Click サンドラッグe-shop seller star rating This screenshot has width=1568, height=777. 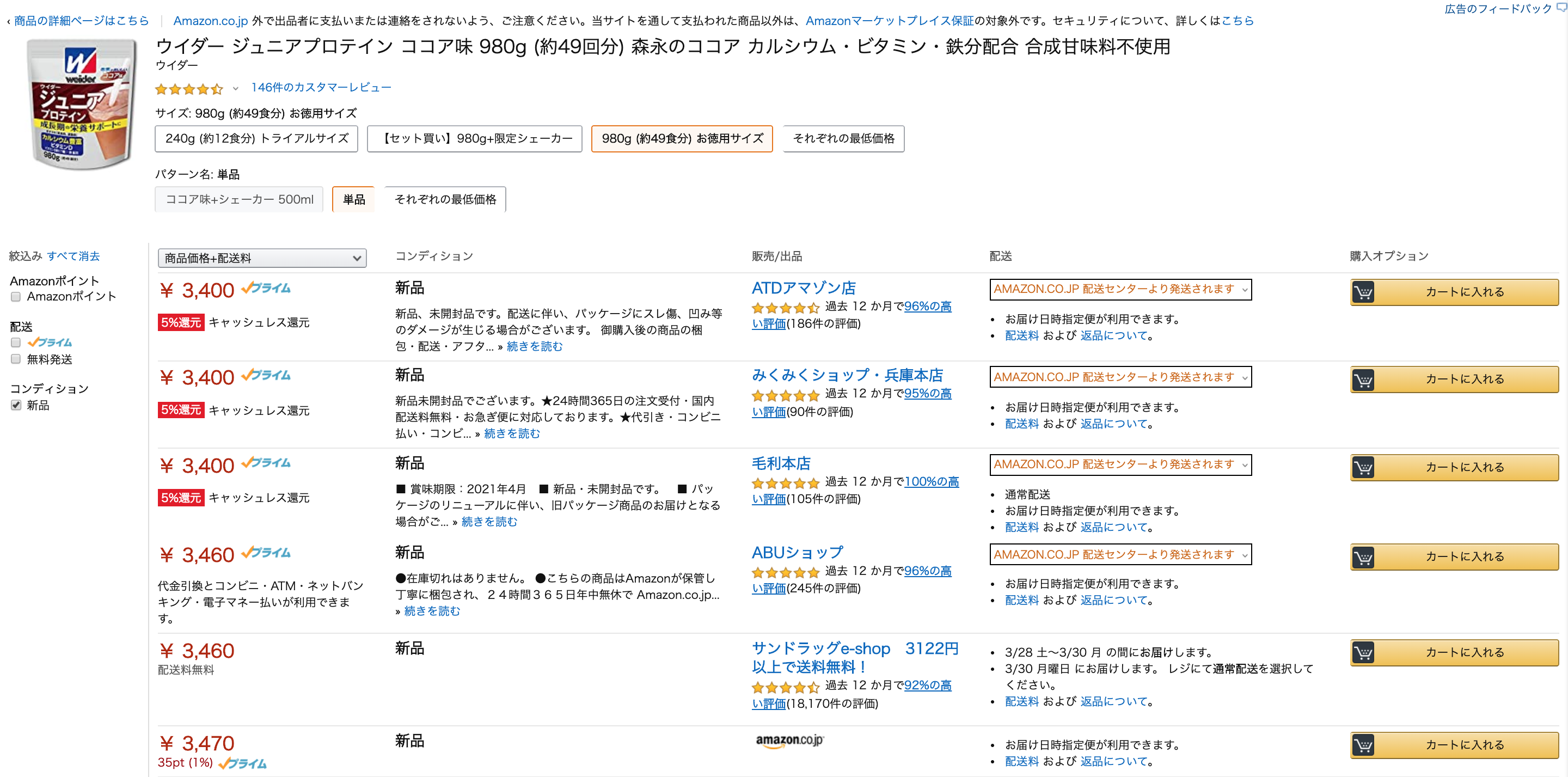click(x=786, y=688)
